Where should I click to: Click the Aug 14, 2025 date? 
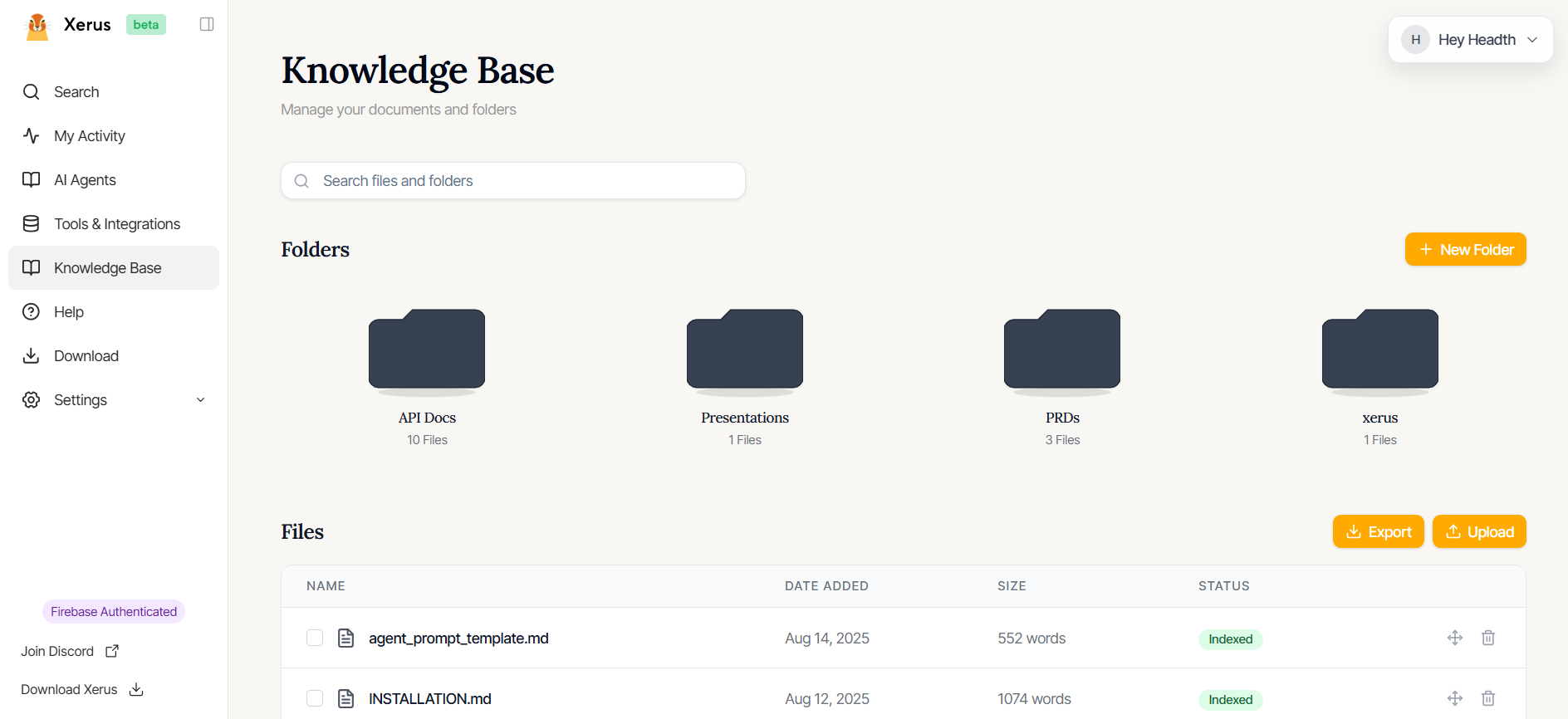[827, 638]
